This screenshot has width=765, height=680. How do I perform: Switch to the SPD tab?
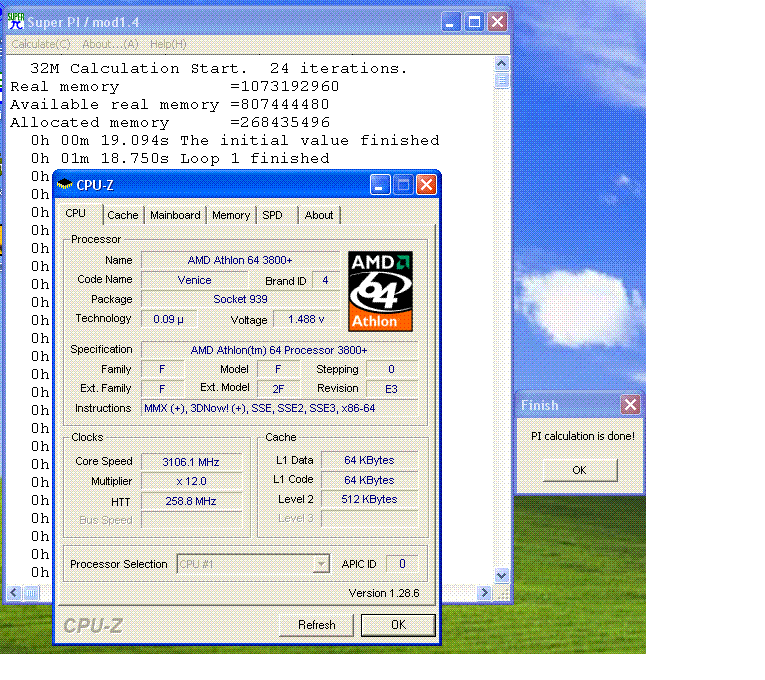click(x=272, y=215)
